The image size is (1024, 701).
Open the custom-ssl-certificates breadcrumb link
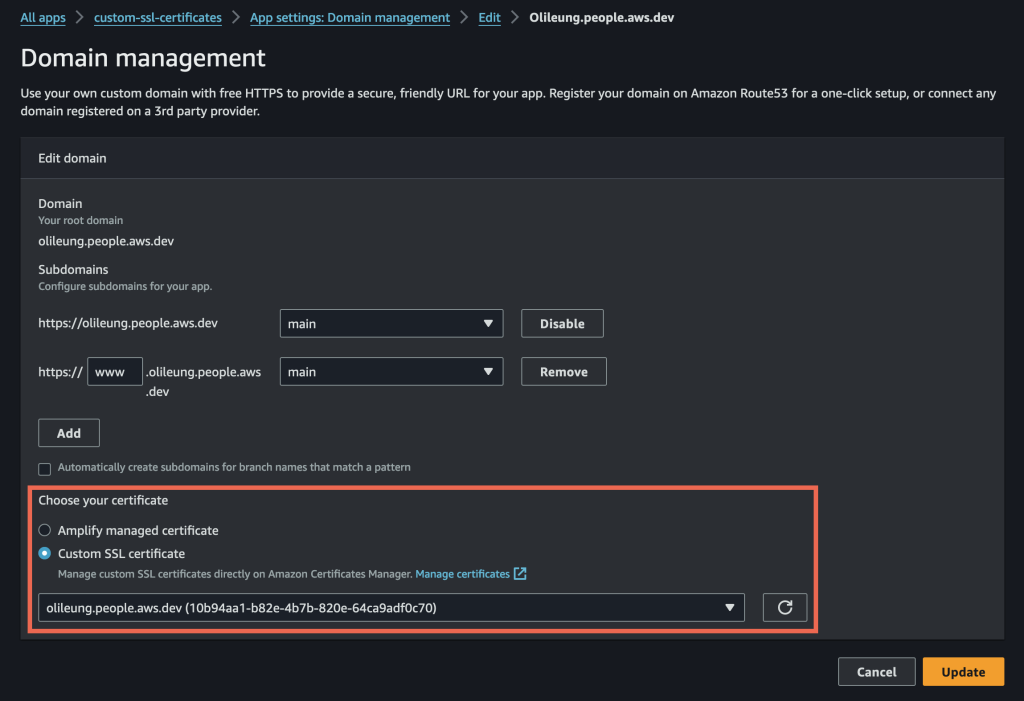point(157,17)
